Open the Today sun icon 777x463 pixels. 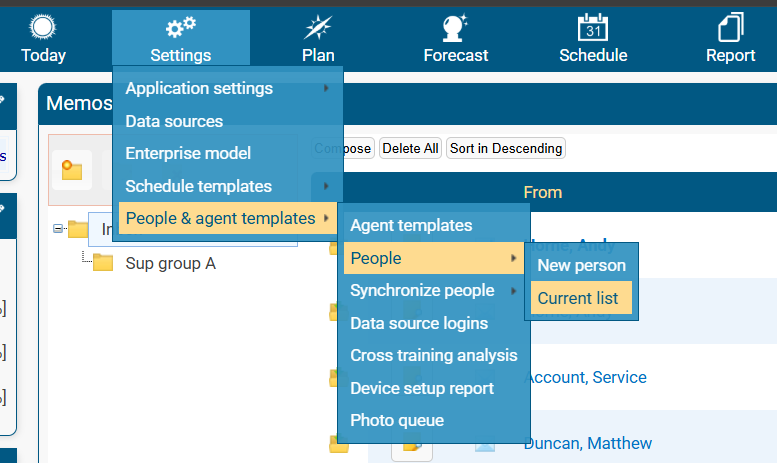43,27
